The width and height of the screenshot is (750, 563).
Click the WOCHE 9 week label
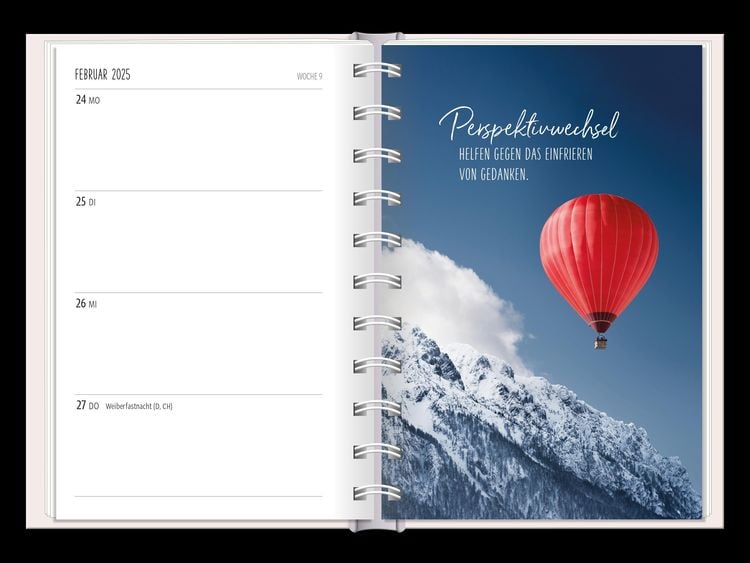click(x=309, y=76)
